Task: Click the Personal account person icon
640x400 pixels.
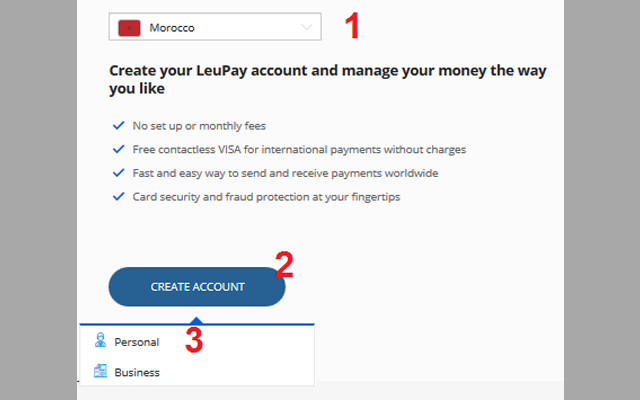Action: [100, 341]
